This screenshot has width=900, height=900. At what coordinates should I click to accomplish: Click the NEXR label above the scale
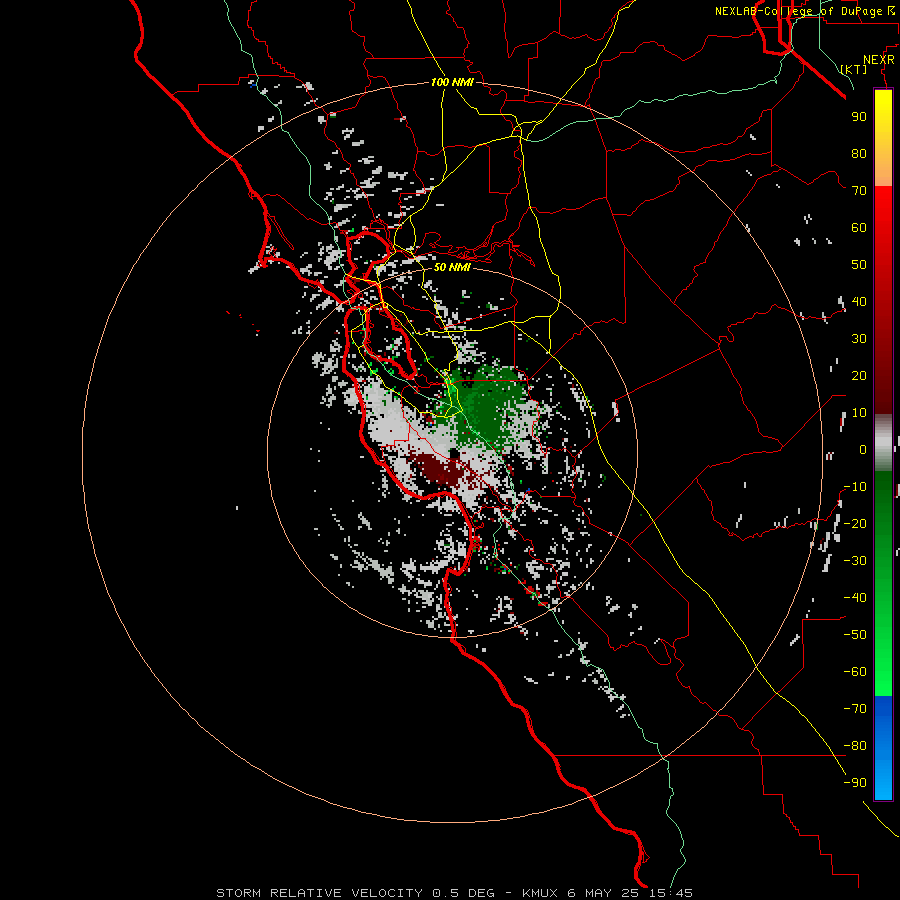pyautogui.click(x=878, y=60)
